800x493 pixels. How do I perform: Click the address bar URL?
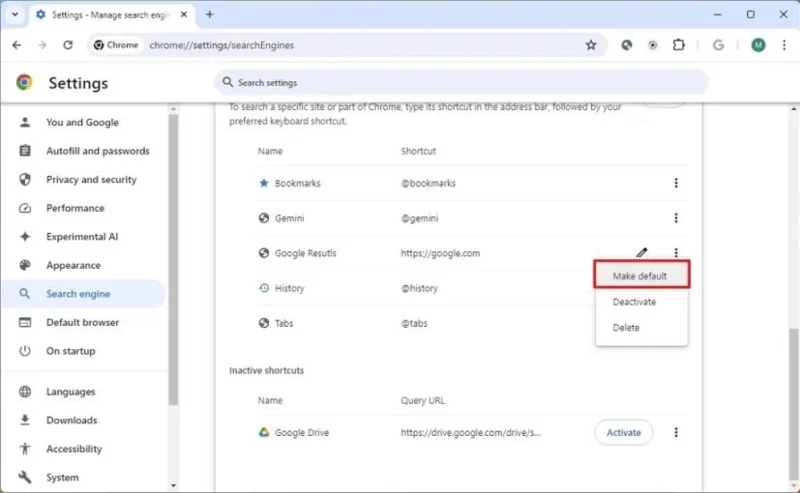(x=221, y=45)
